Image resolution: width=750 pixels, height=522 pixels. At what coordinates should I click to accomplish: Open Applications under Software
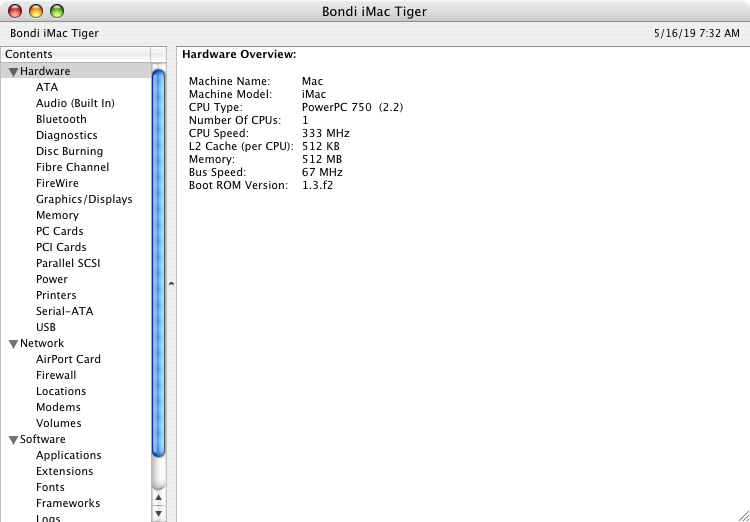click(x=68, y=455)
